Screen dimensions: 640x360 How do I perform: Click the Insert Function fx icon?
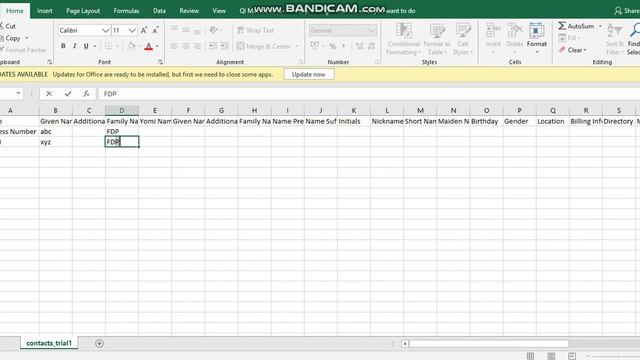click(86, 94)
